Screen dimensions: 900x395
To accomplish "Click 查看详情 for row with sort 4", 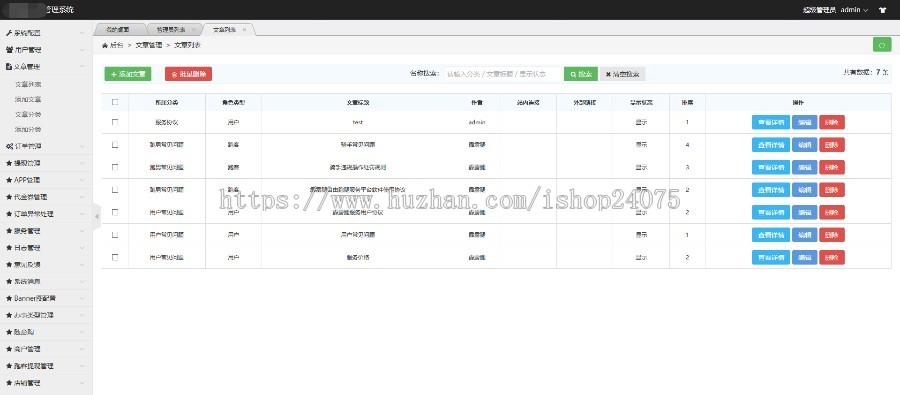I will coord(771,145).
